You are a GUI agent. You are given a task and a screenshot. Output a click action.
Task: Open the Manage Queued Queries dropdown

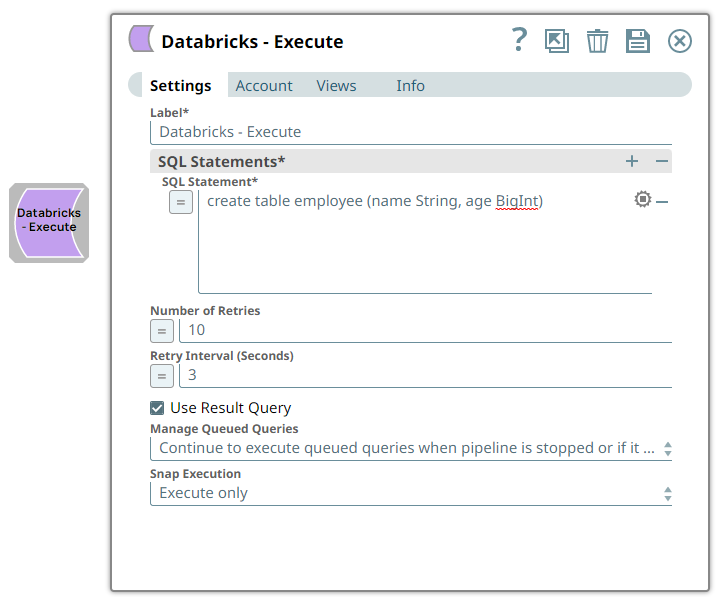coord(410,448)
